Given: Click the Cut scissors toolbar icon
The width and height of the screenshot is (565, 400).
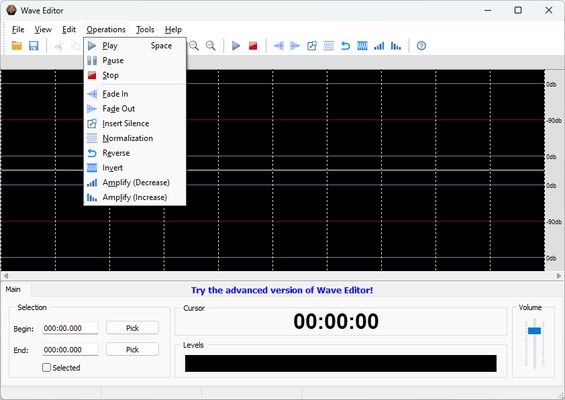Looking at the screenshot, I should point(59,46).
